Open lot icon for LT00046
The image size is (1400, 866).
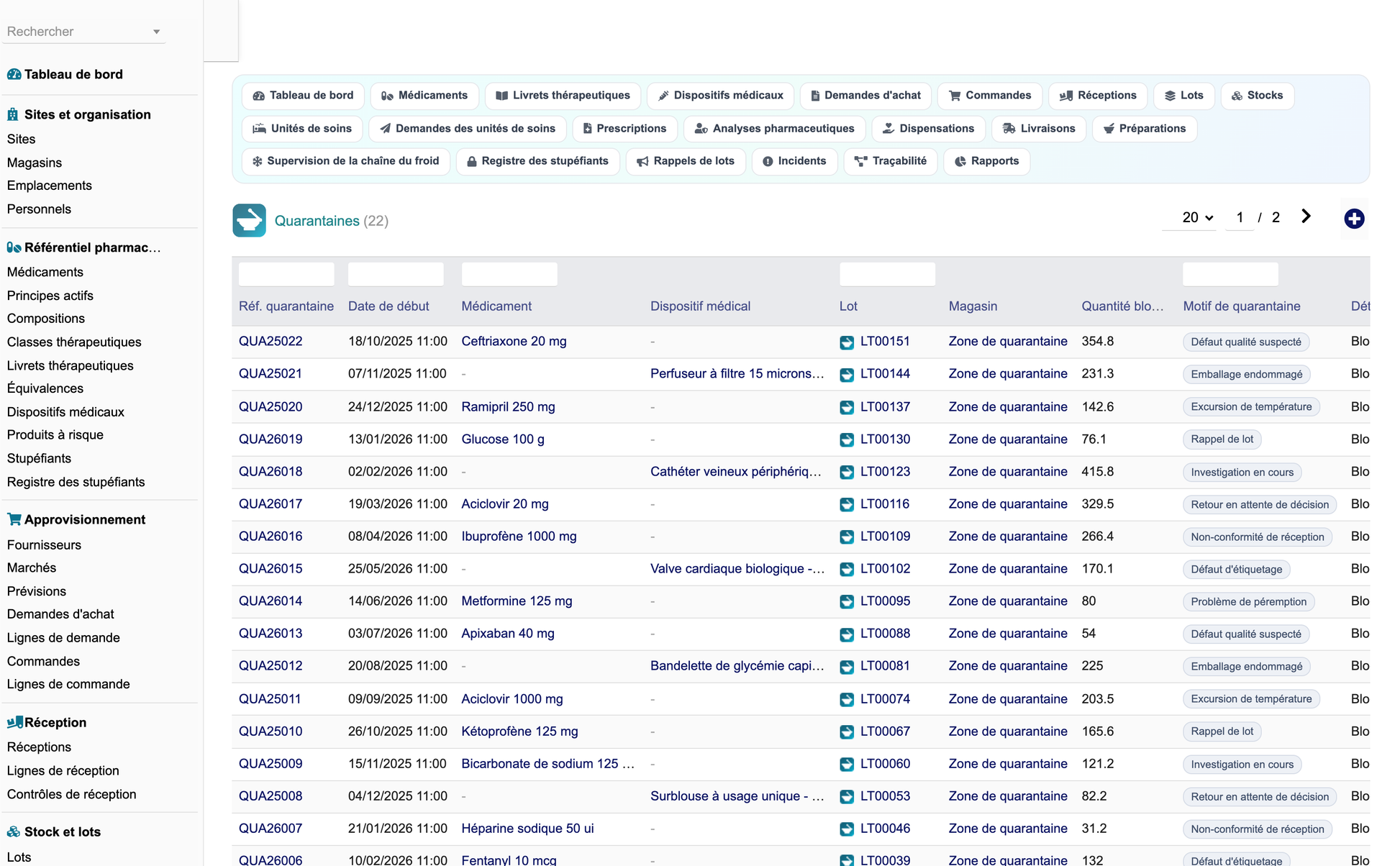[847, 829]
